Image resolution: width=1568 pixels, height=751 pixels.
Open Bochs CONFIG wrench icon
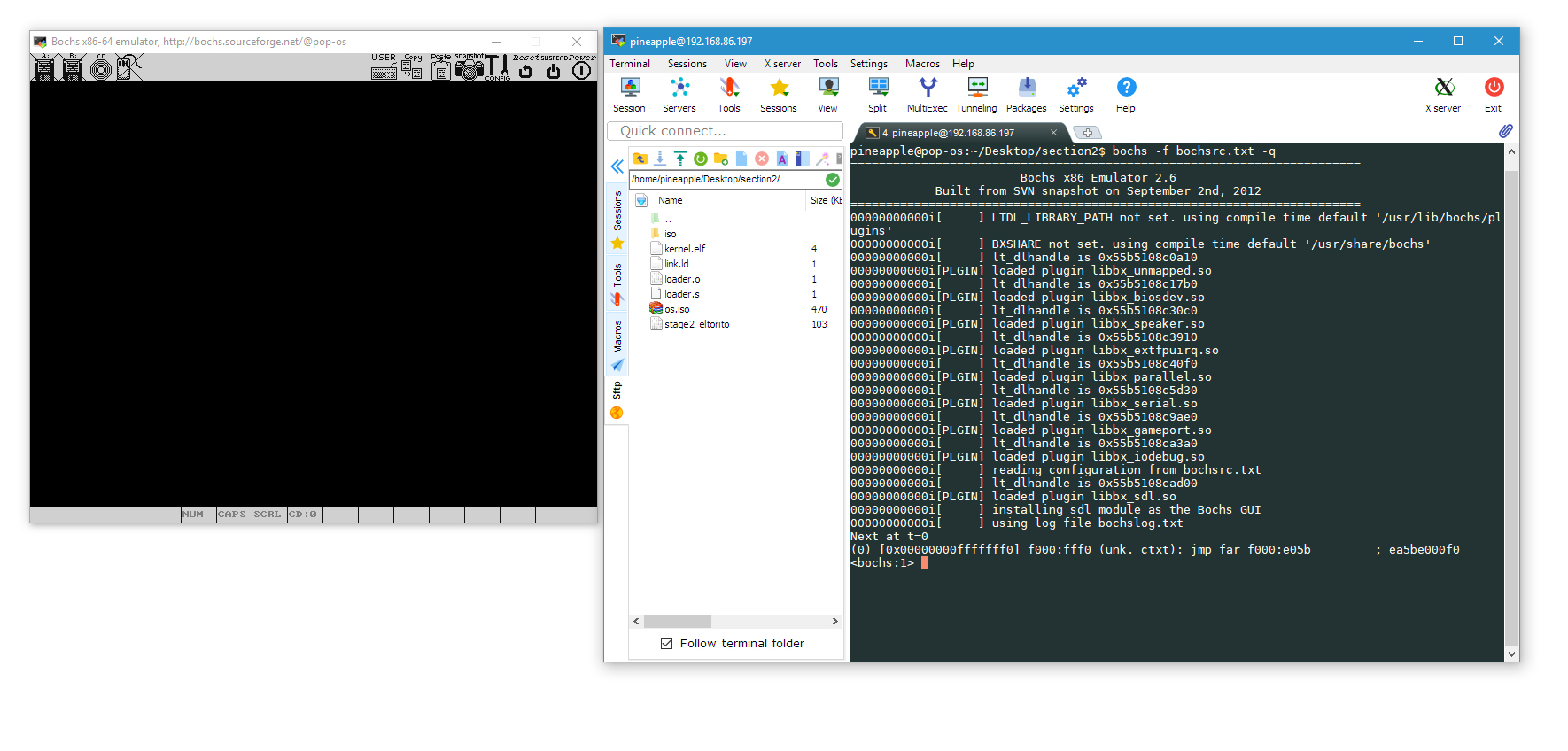pos(498,67)
